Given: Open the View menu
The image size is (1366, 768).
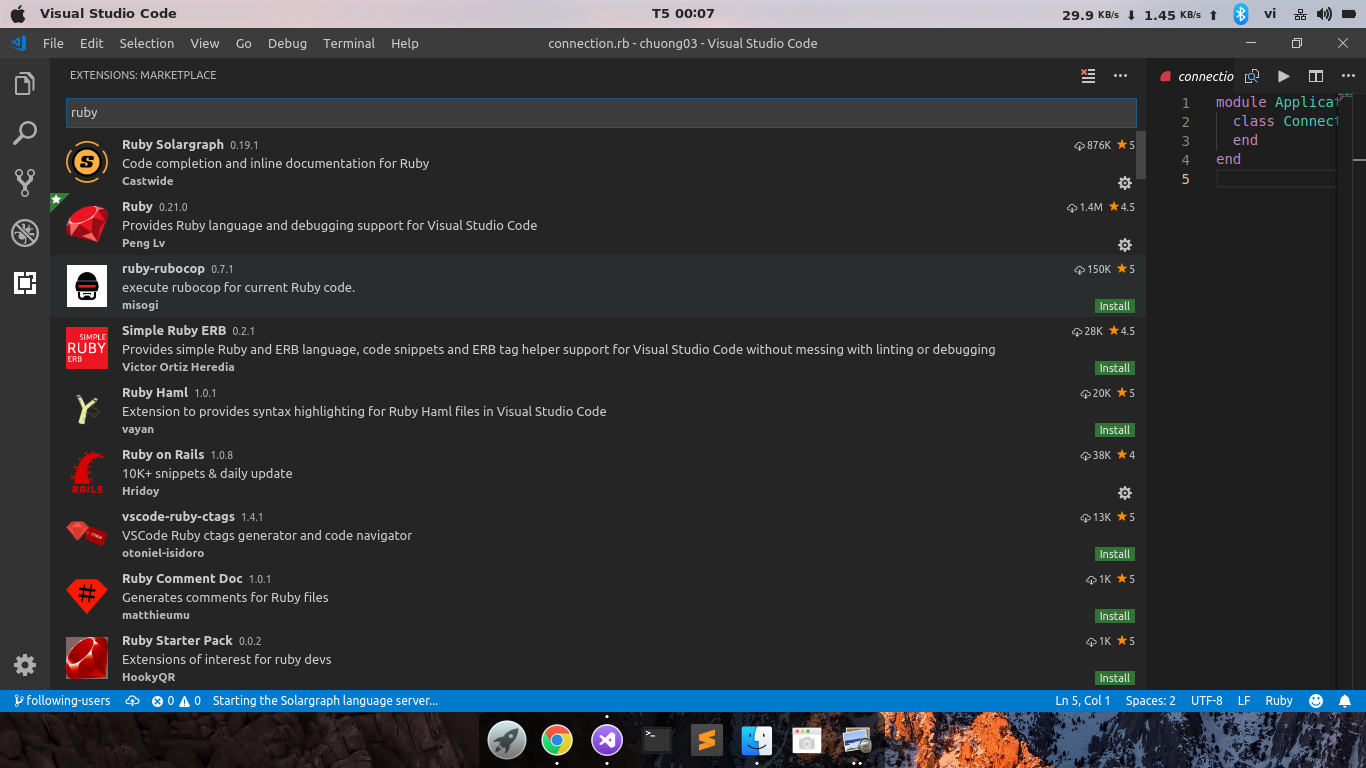Looking at the screenshot, I should pyautogui.click(x=205, y=43).
